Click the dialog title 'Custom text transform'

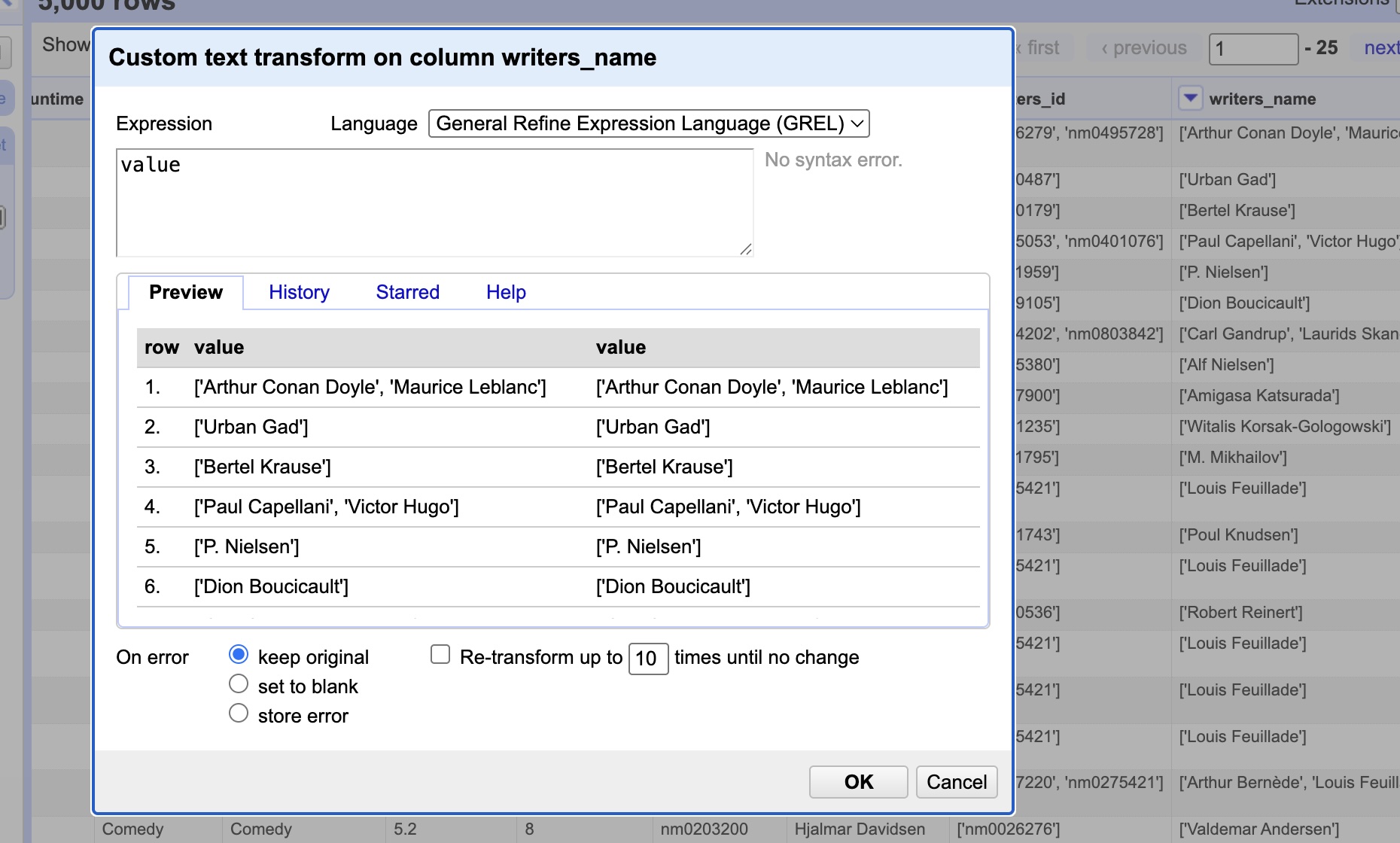tap(382, 57)
